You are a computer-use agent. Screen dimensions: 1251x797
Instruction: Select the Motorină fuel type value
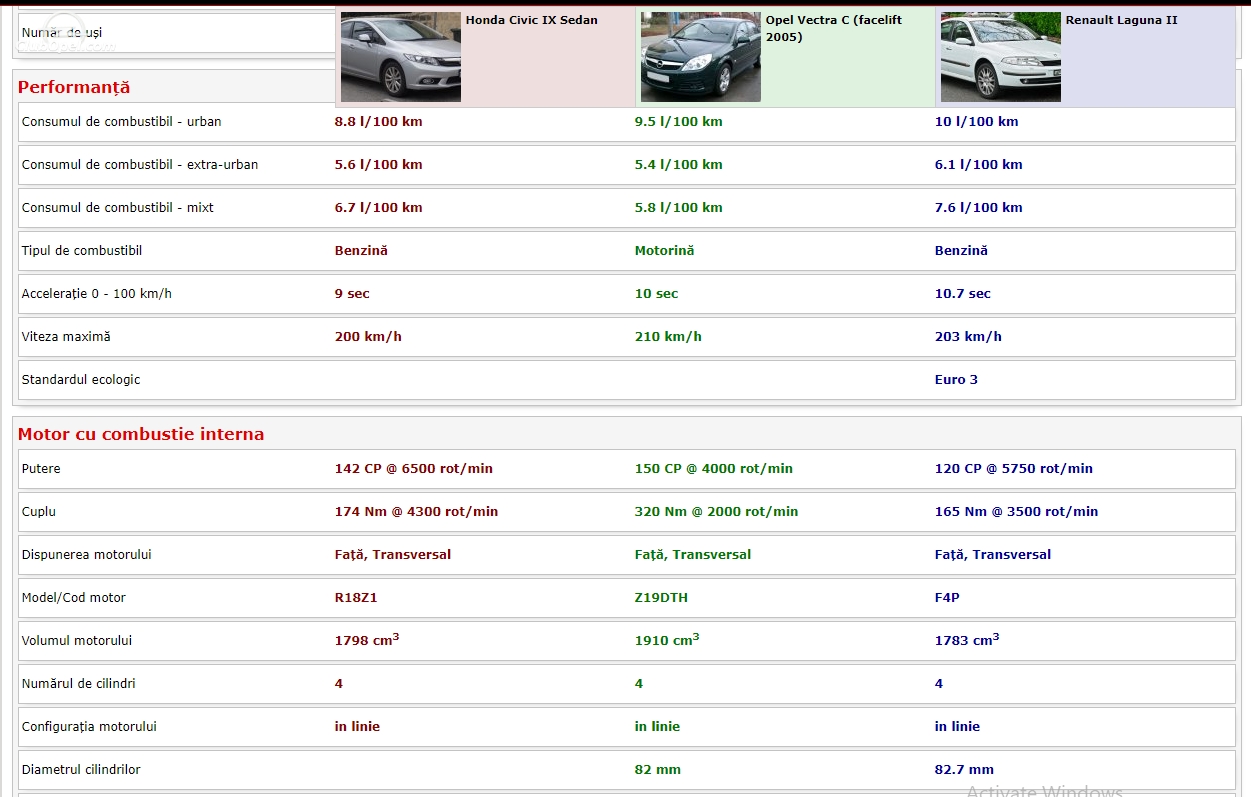[665, 251]
